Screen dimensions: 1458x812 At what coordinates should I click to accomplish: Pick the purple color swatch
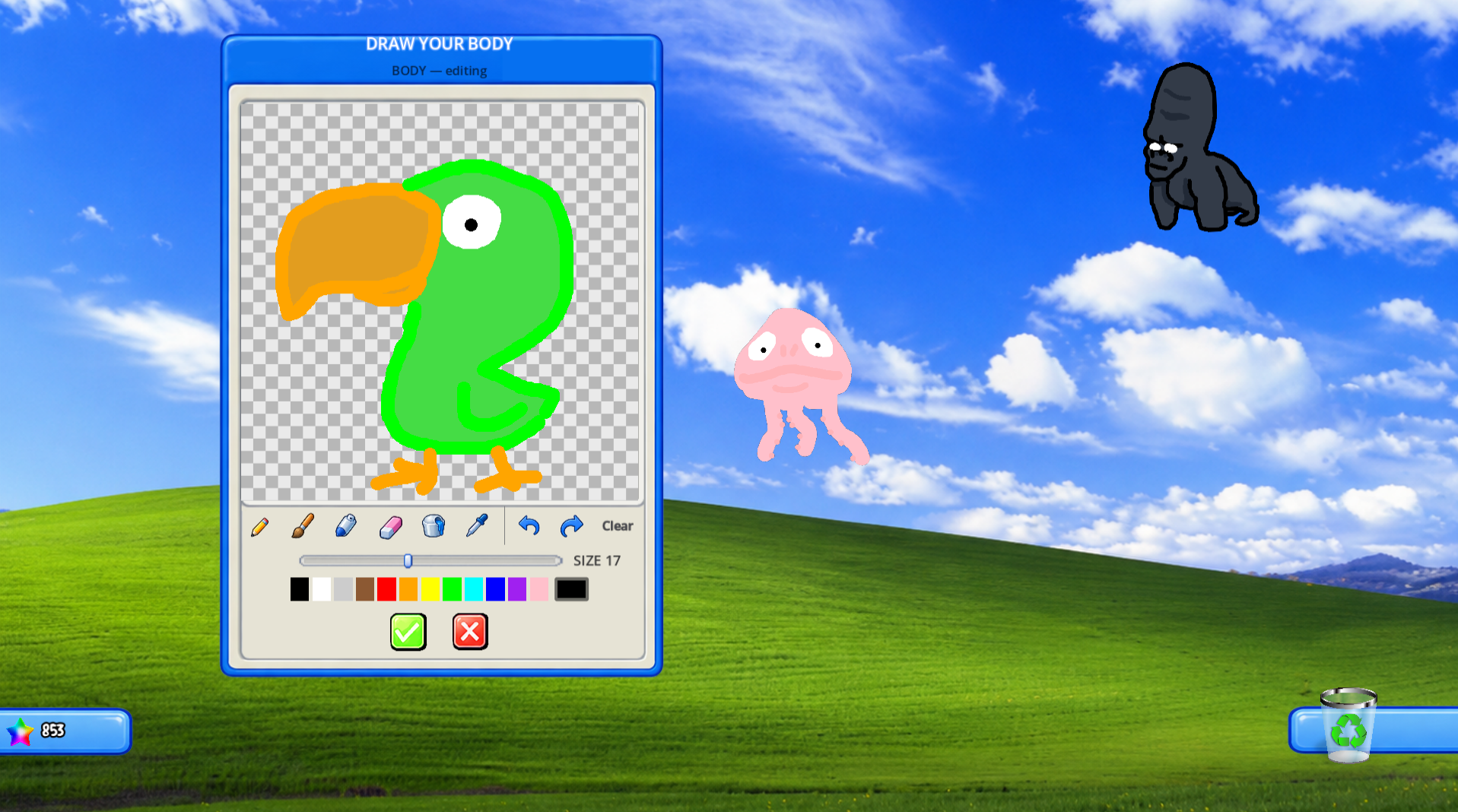(x=517, y=589)
